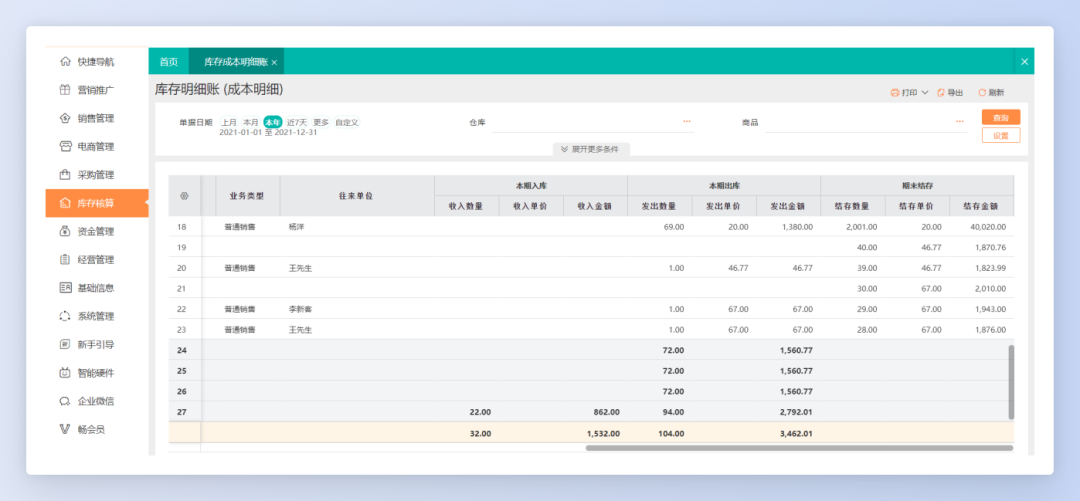Select 新手引导 in the sidebar
This screenshot has width=1080, height=501.
(x=96, y=344)
